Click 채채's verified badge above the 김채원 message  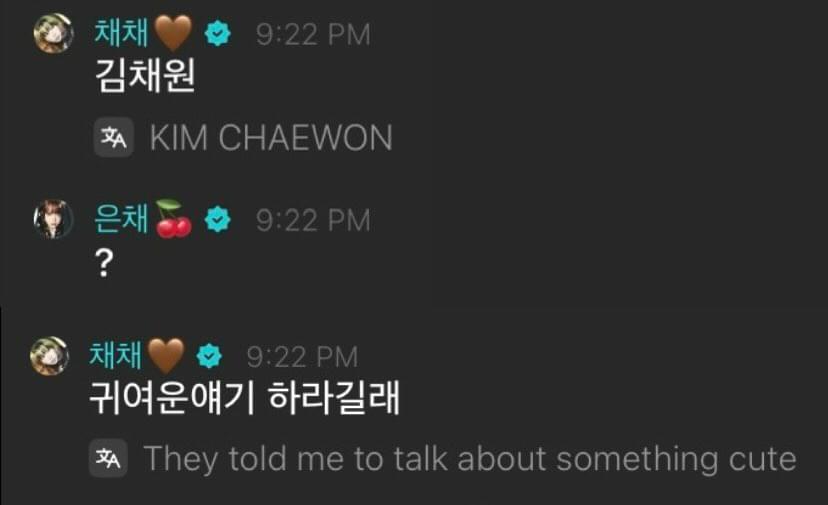(218, 33)
